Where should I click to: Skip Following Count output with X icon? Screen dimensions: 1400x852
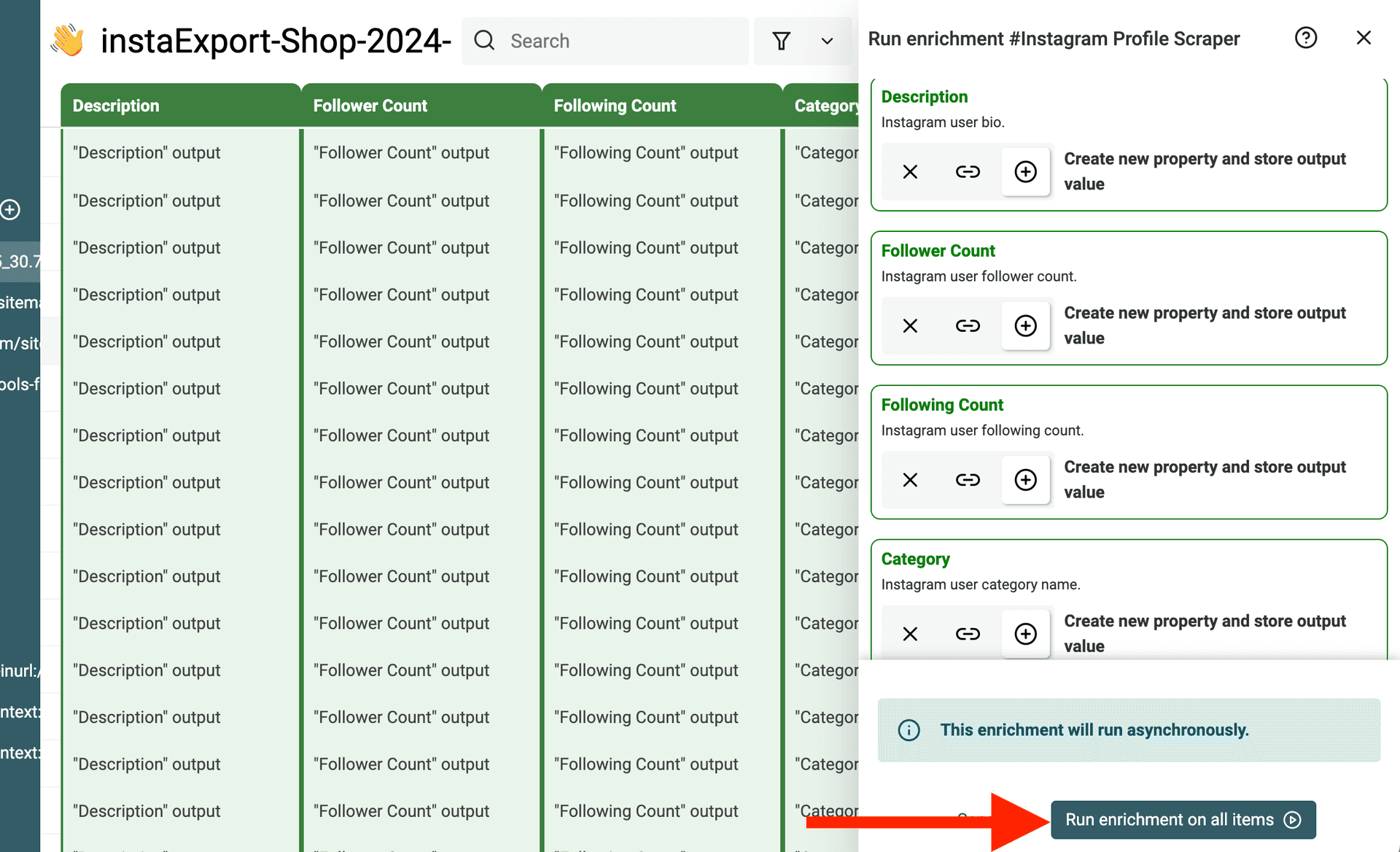910,480
